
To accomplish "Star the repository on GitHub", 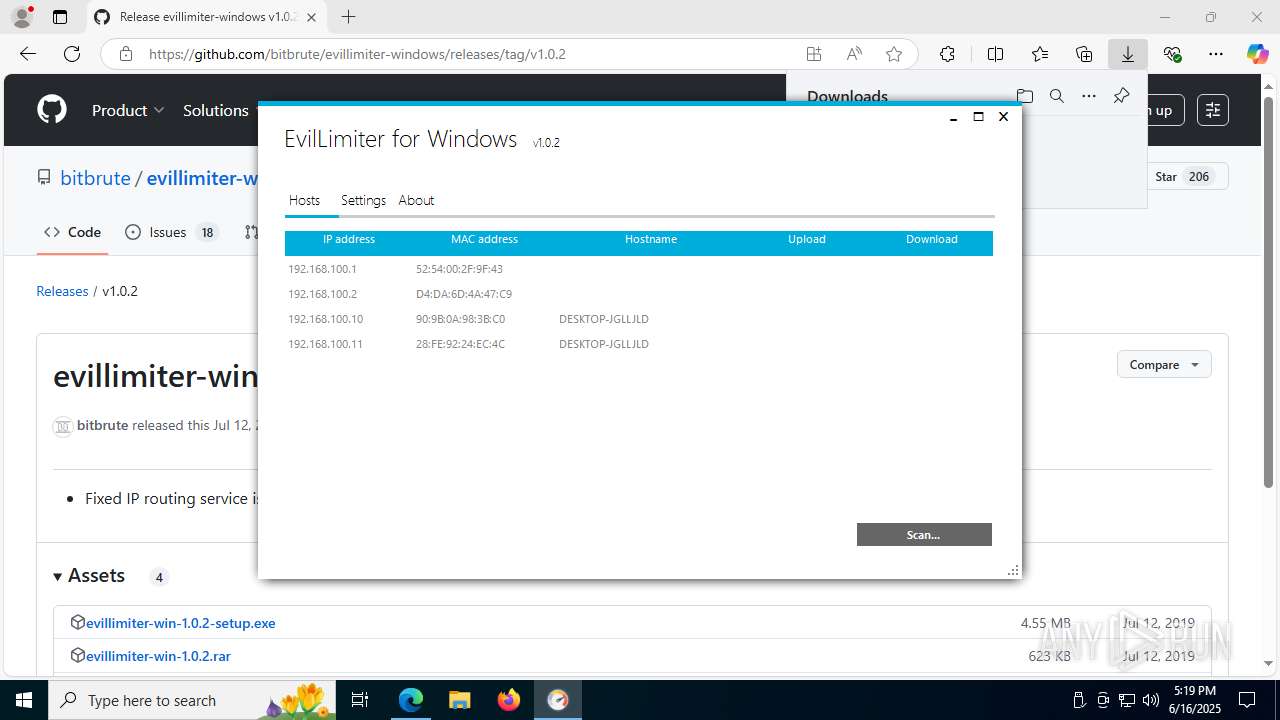I will pos(1186,177).
